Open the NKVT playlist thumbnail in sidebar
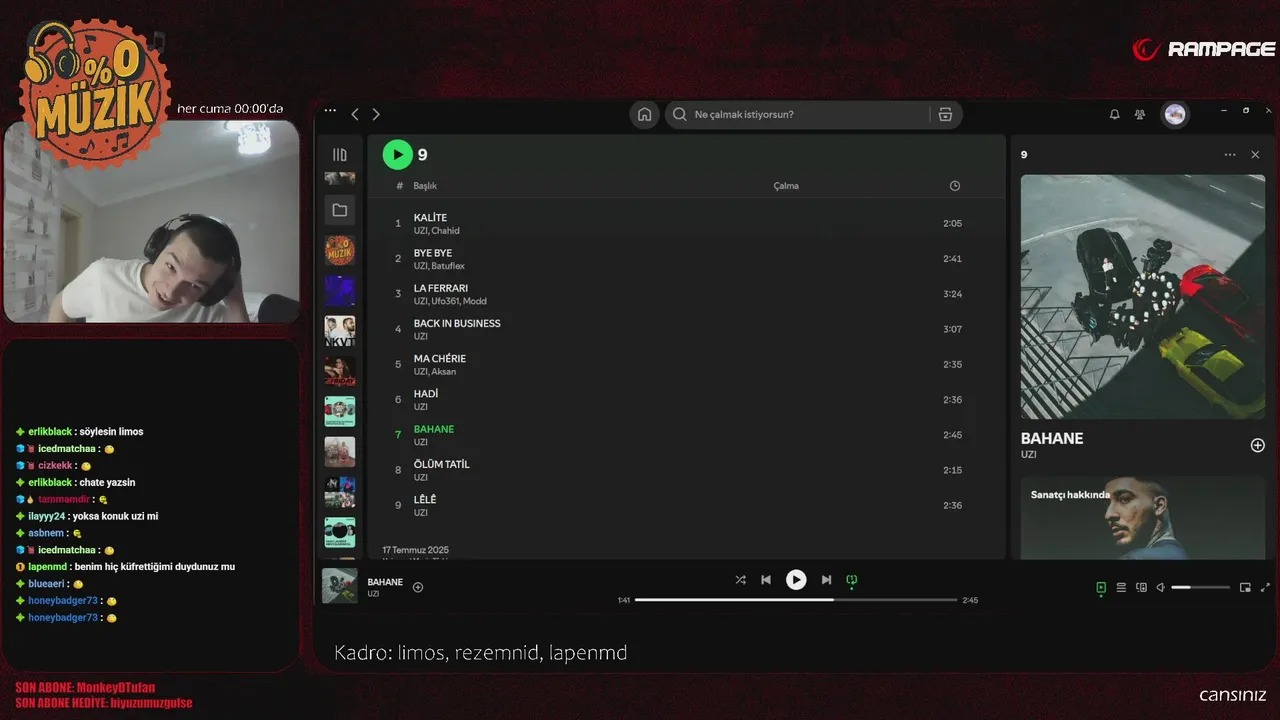This screenshot has height=720, width=1280. click(340, 331)
